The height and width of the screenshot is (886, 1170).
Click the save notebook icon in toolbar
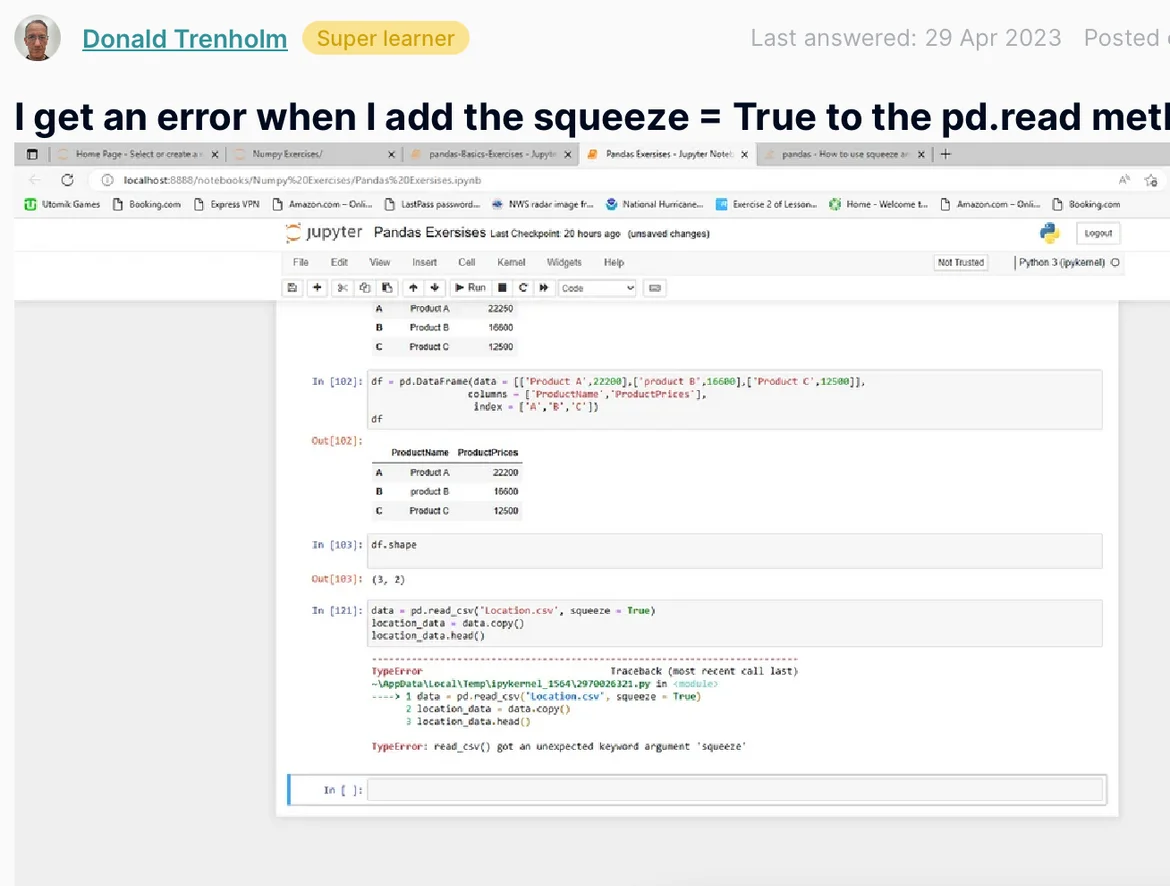click(292, 288)
